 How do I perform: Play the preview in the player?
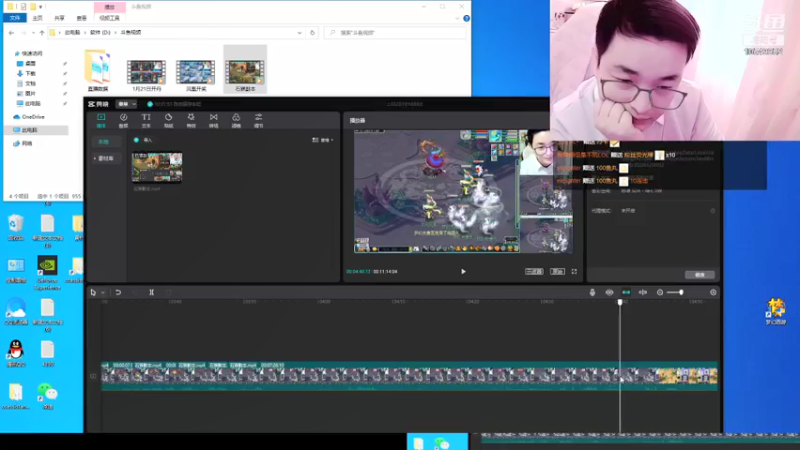pos(463,271)
